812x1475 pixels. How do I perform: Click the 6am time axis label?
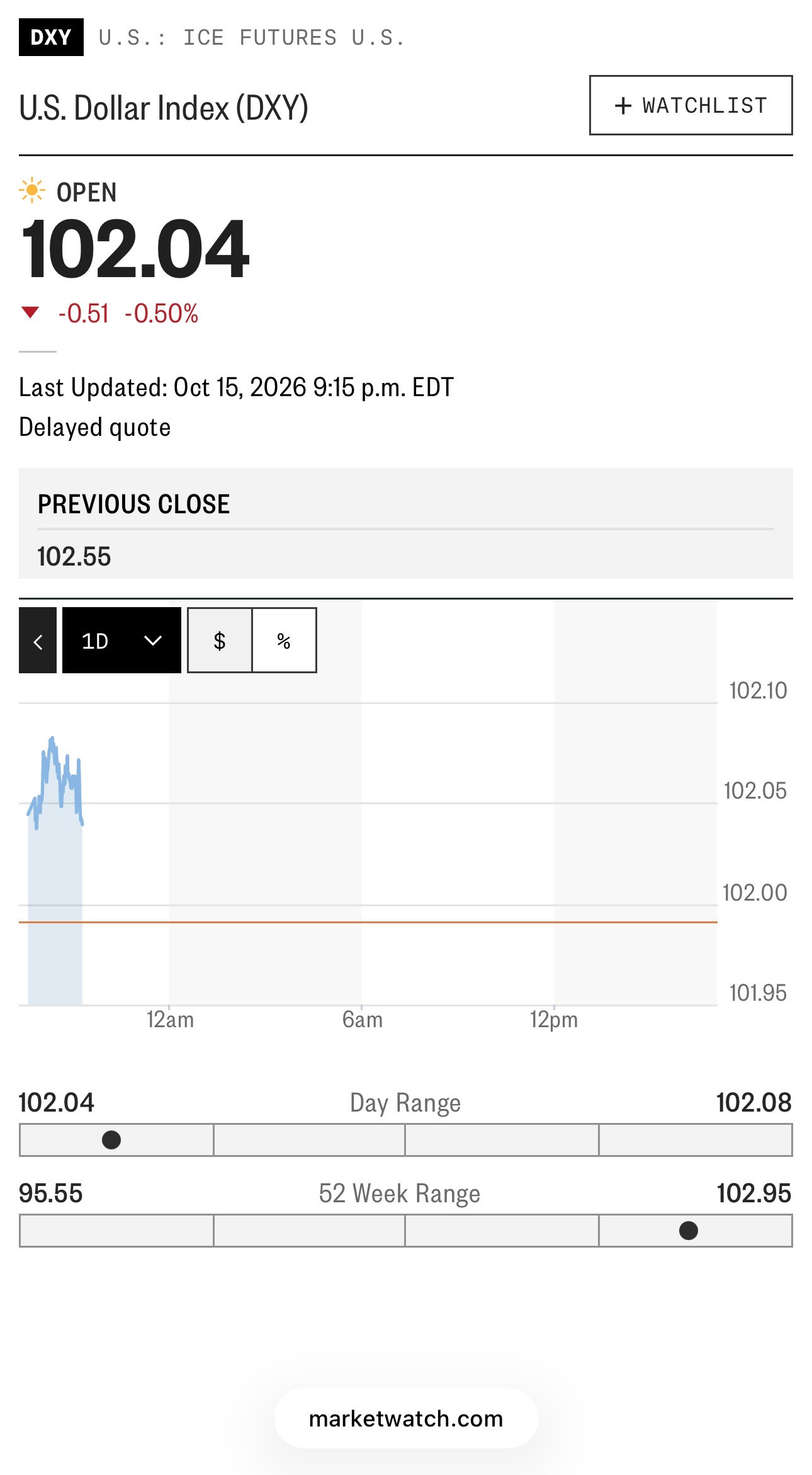point(362,1020)
